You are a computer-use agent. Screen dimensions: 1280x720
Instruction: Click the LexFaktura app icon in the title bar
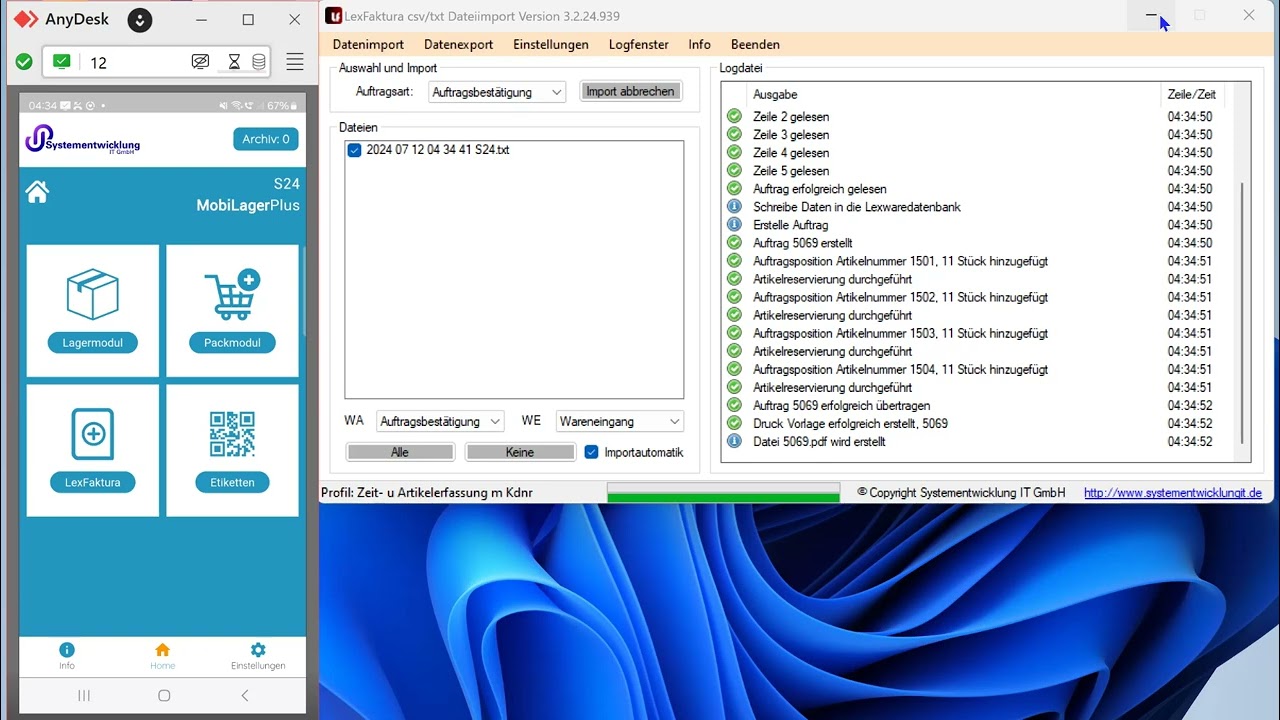(x=335, y=15)
